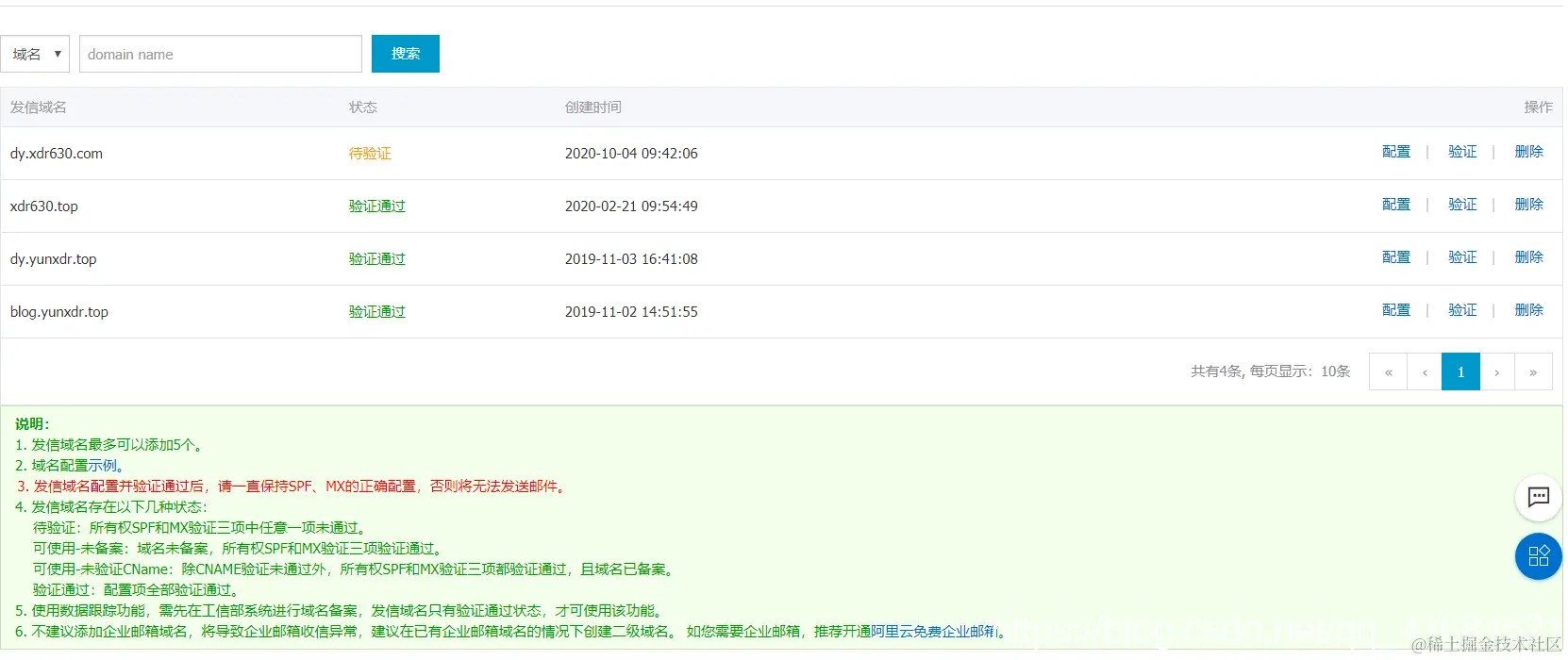Click 配置 for dy.xdr630.com
Image resolution: width=1568 pixels, height=660 pixels.
point(1396,152)
